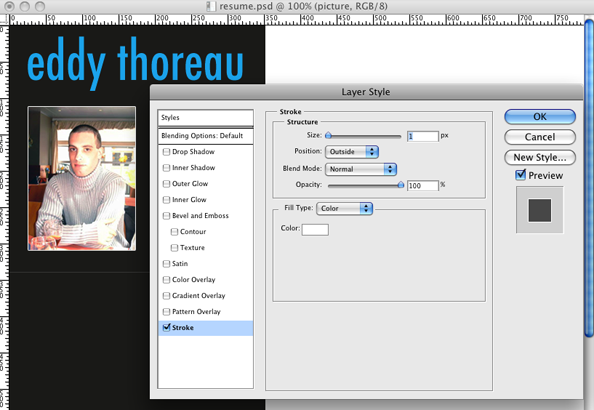Image resolution: width=594 pixels, height=410 pixels.
Task: Click the zoom button of resume.psd window
Action: click(x=40, y=6)
